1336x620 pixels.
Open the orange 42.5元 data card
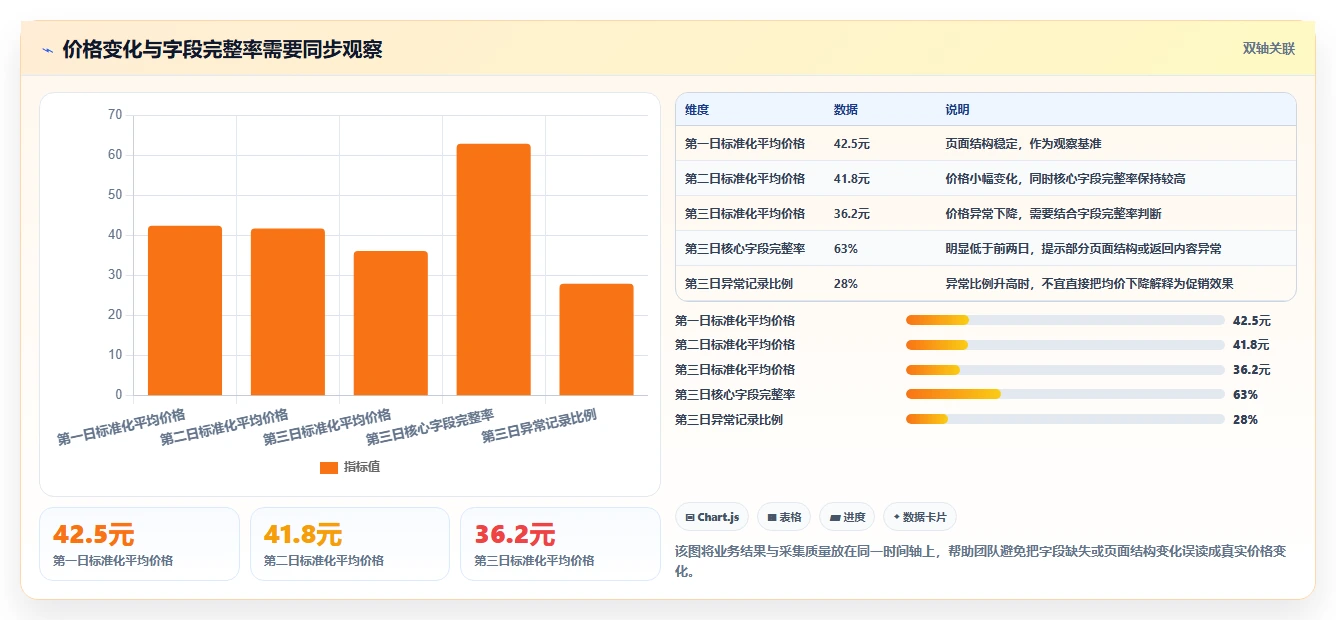(139, 544)
